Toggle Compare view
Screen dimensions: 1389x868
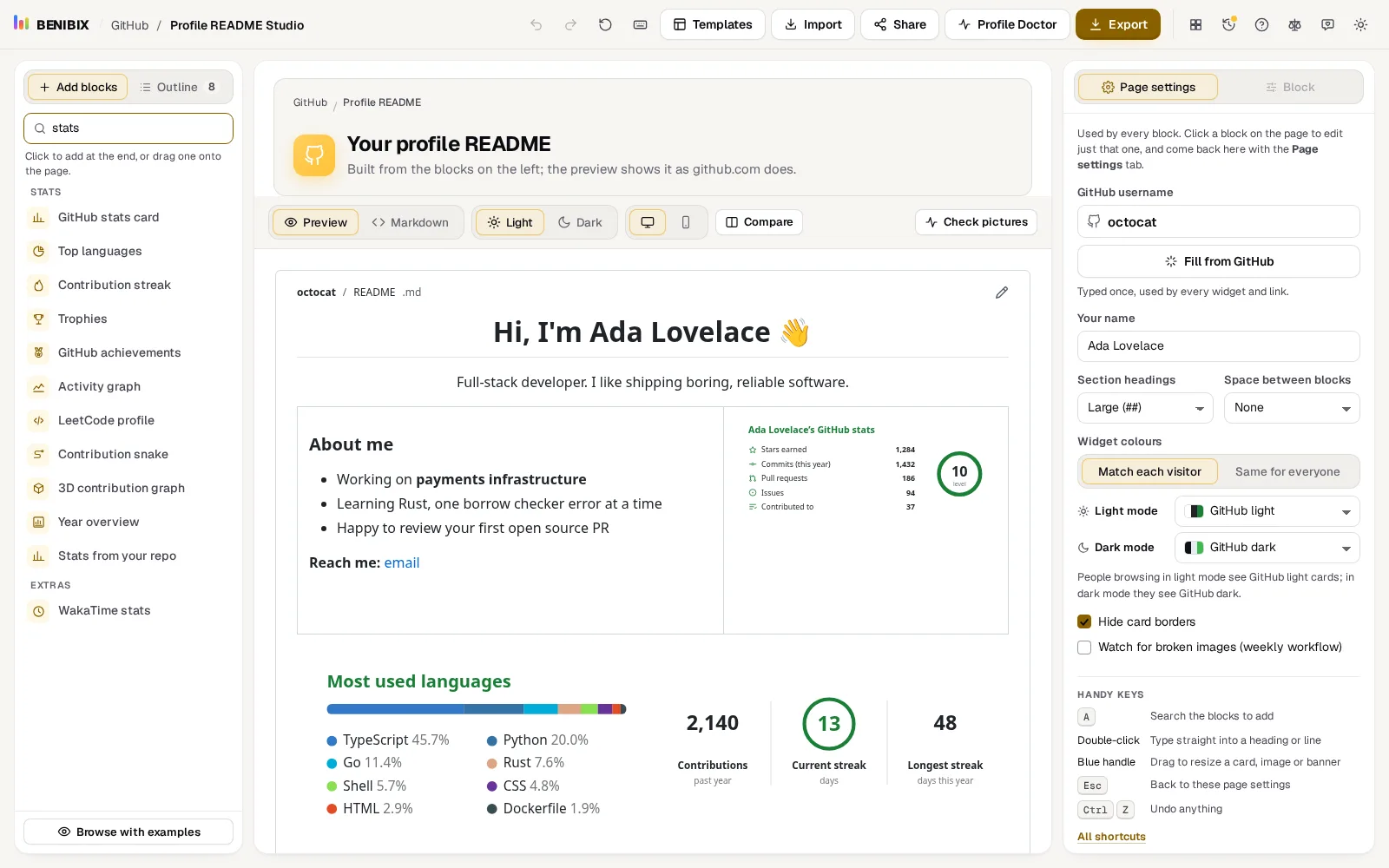tap(759, 222)
